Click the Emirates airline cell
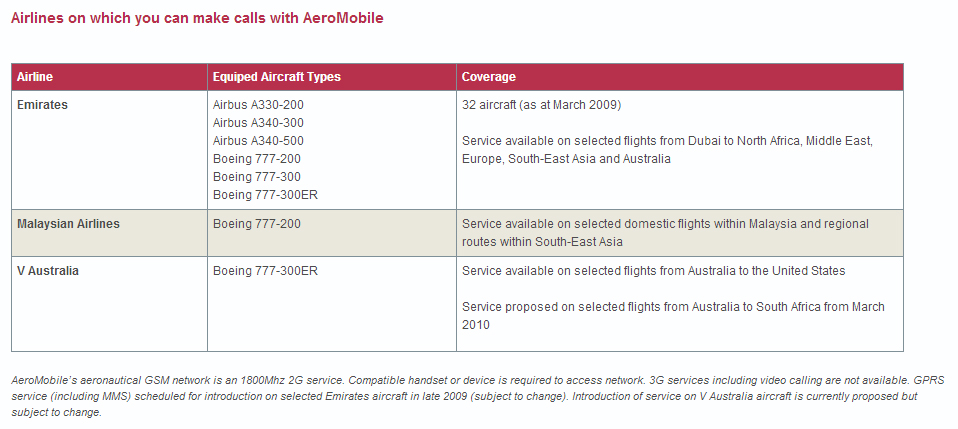This screenshot has width=958, height=429. coord(42,105)
